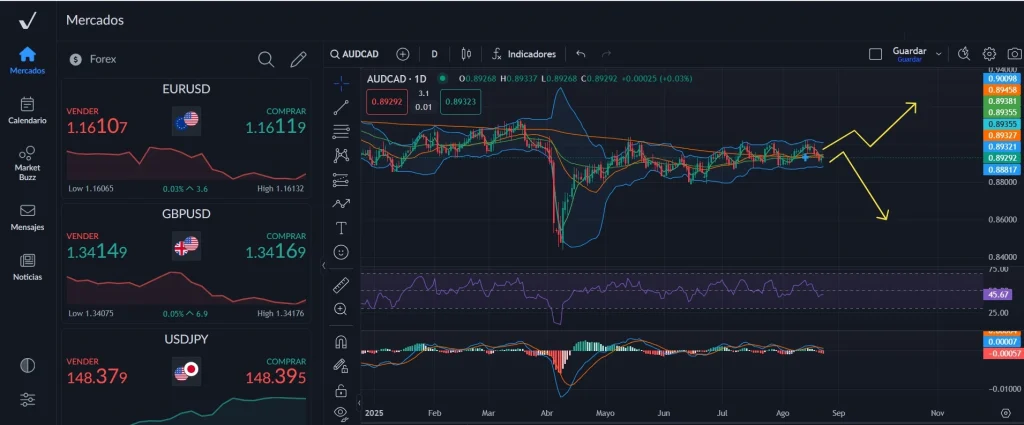Click the green buy price 0.89323 button
Screen dimensions: 1024x425
[462, 102]
